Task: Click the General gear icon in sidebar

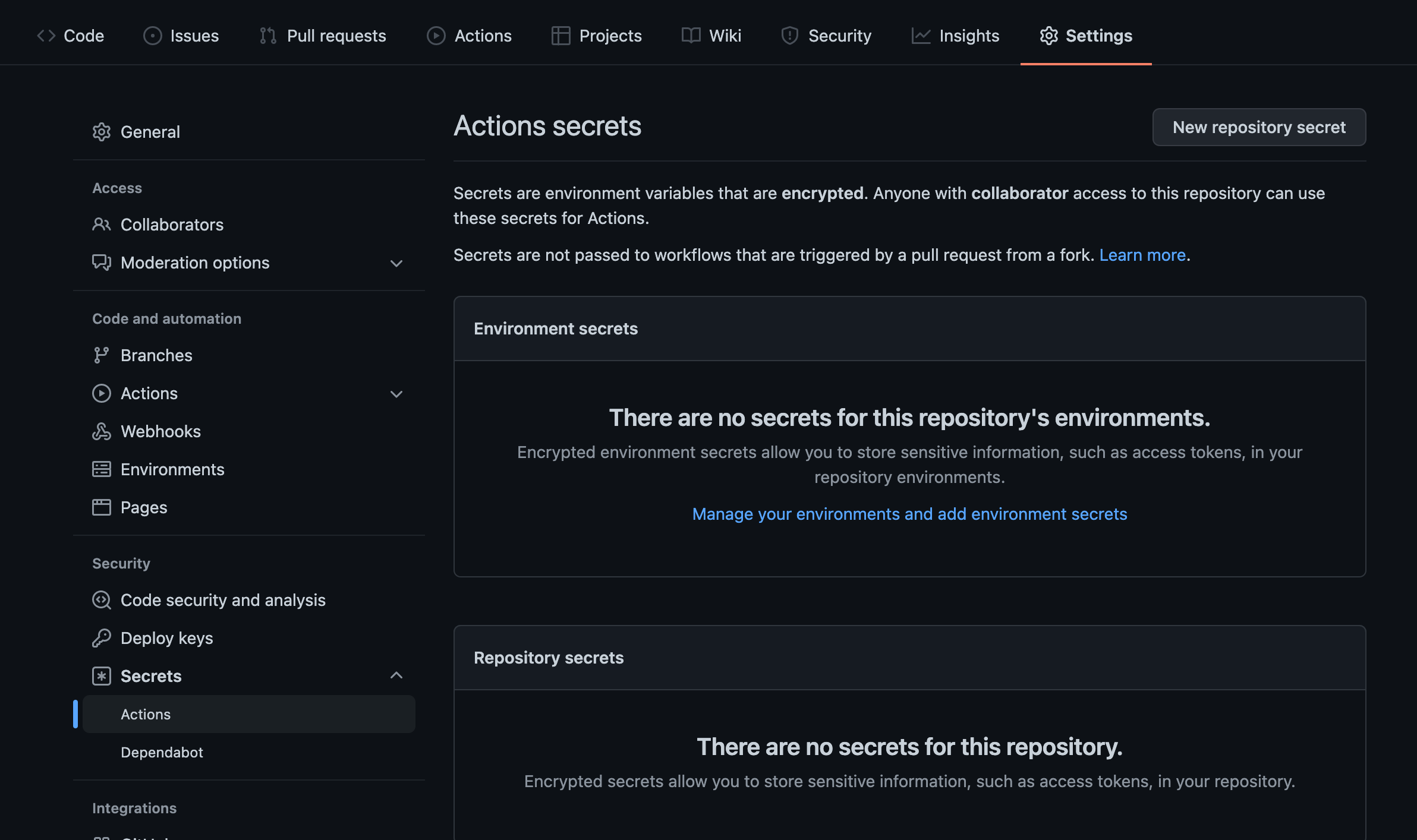Action: (102, 132)
